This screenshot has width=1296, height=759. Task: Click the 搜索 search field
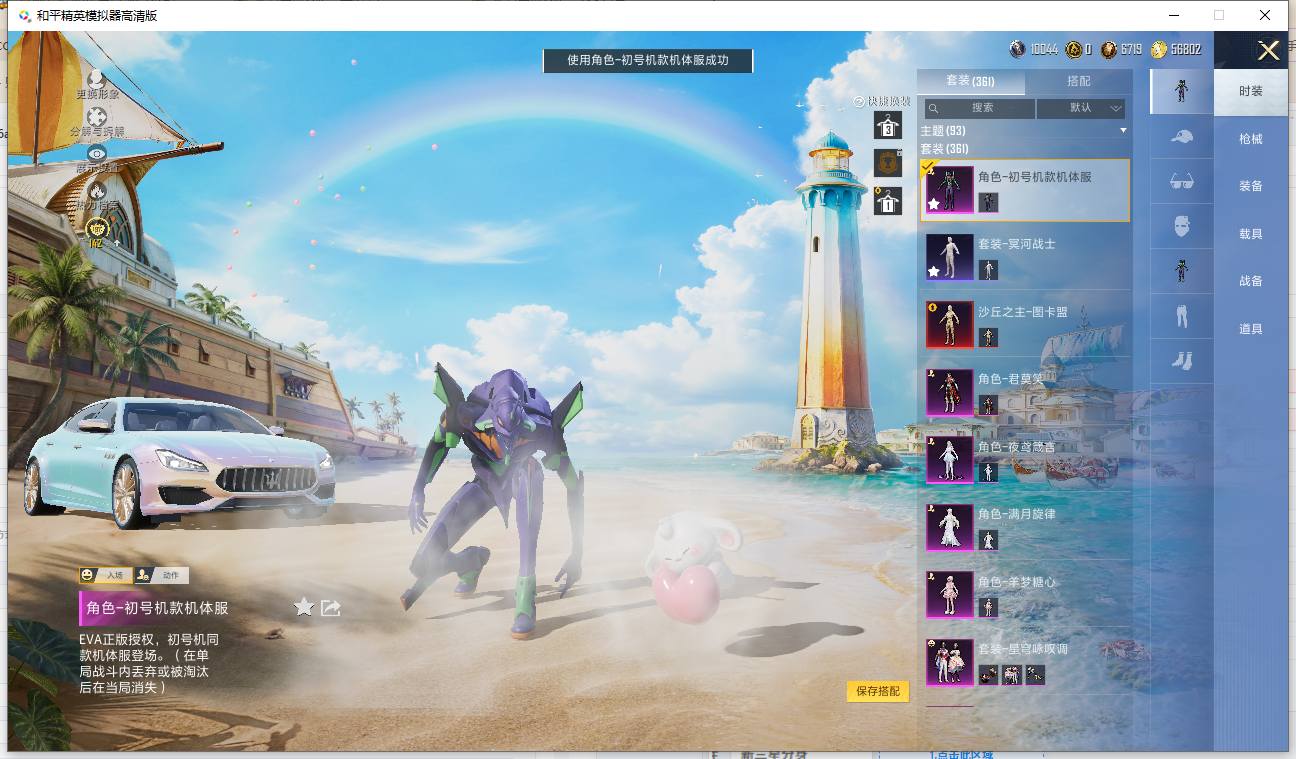click(x=978, y=108)
